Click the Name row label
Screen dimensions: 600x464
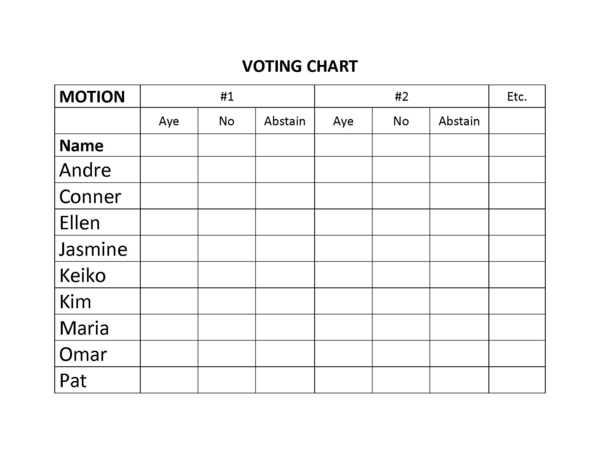pos(81,146)
